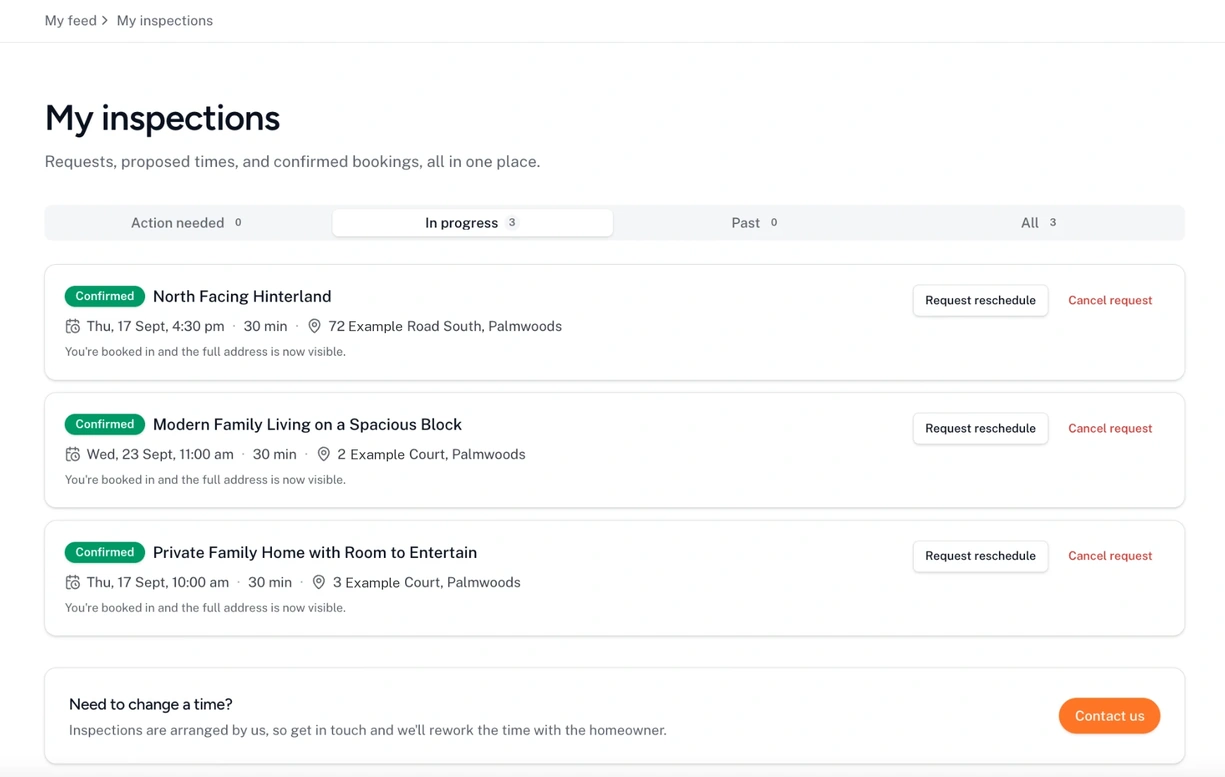Open Private Family Home with Room to Entertain title
The height and width of the screenshot is (777, 1225).
[315, 552]
